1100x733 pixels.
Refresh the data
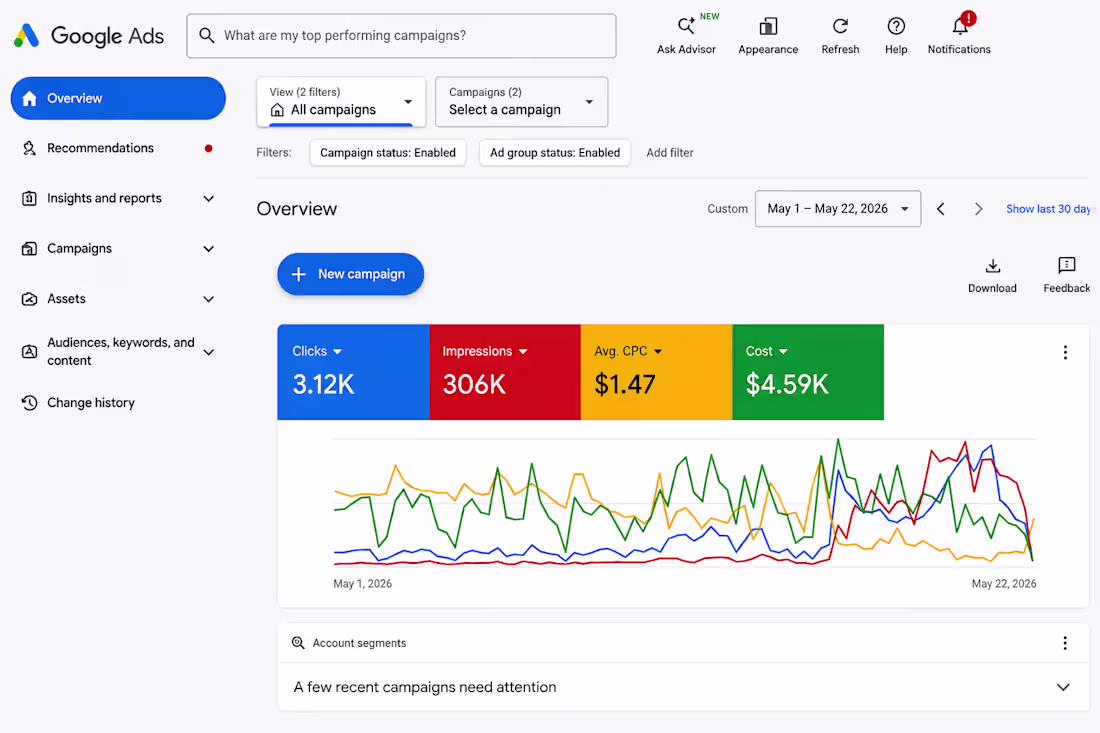840,35
